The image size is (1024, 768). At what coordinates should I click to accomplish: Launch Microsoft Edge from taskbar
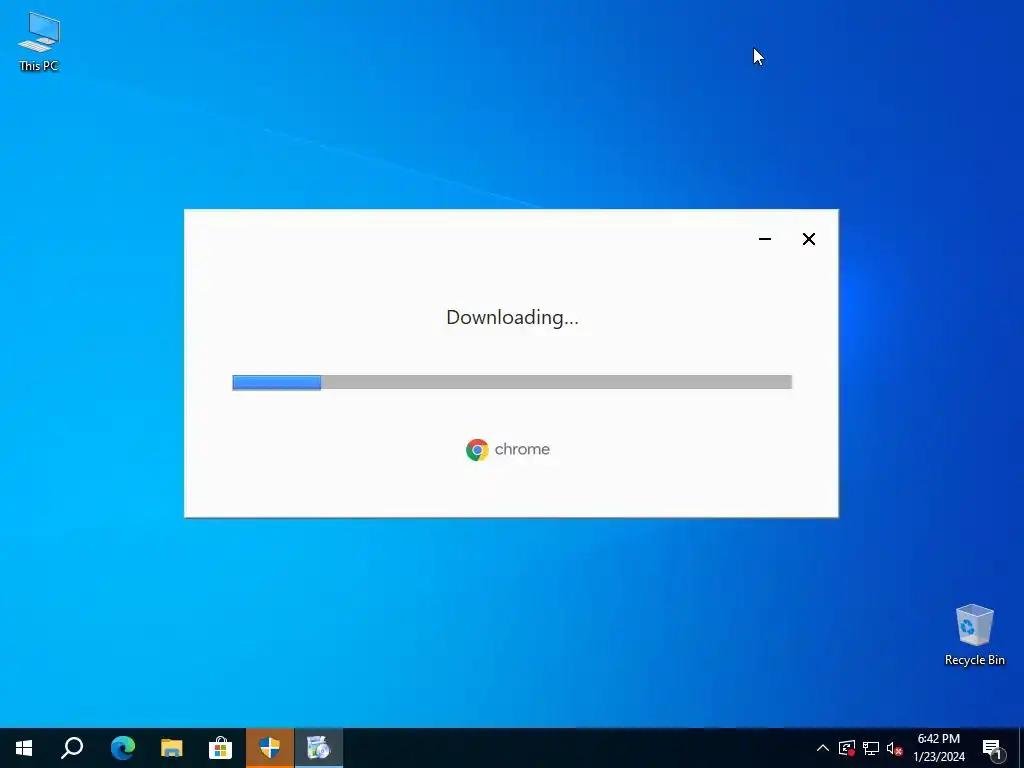click(122, 748)
